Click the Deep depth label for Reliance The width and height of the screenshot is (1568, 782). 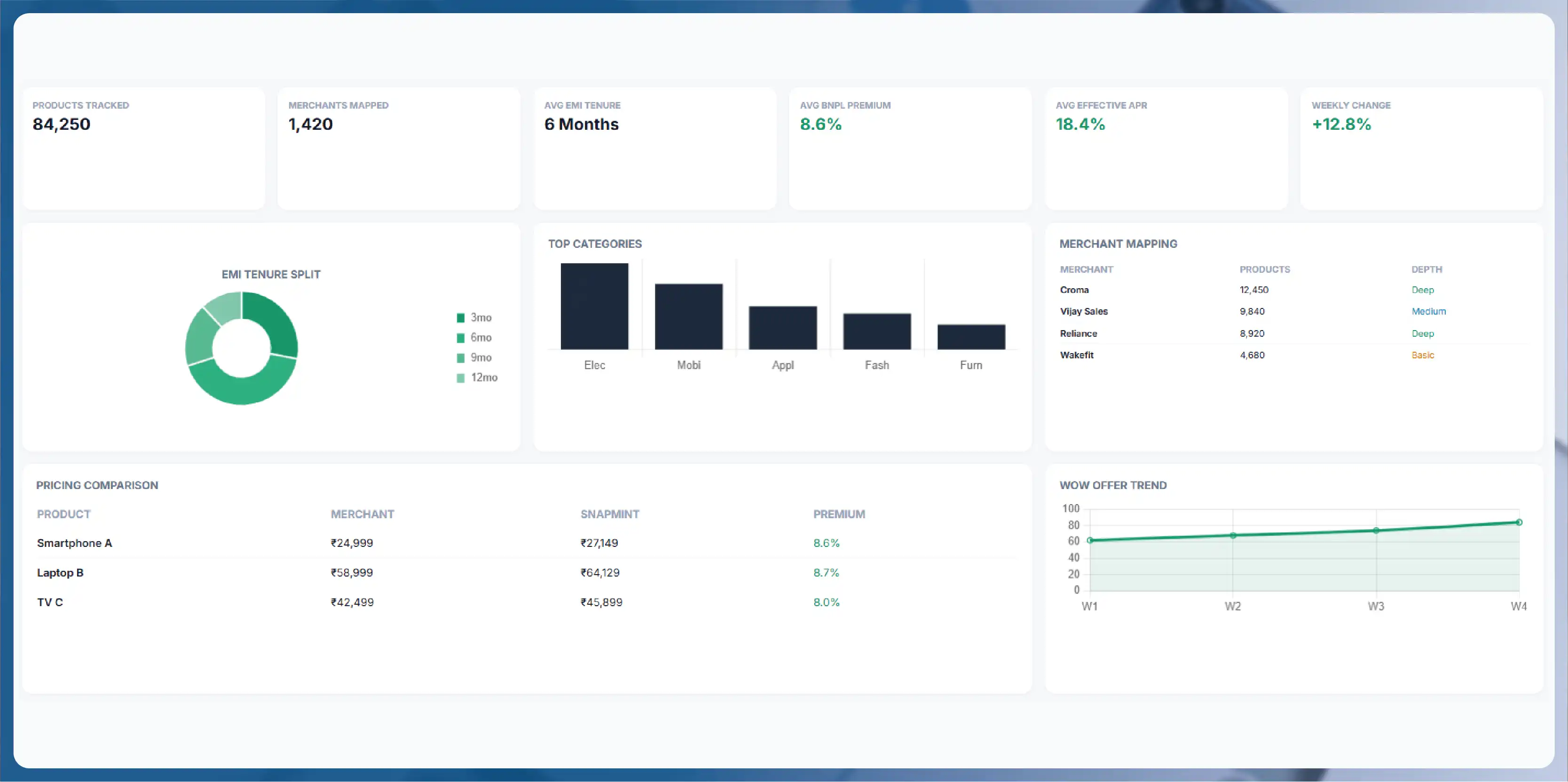point(1423,333)
